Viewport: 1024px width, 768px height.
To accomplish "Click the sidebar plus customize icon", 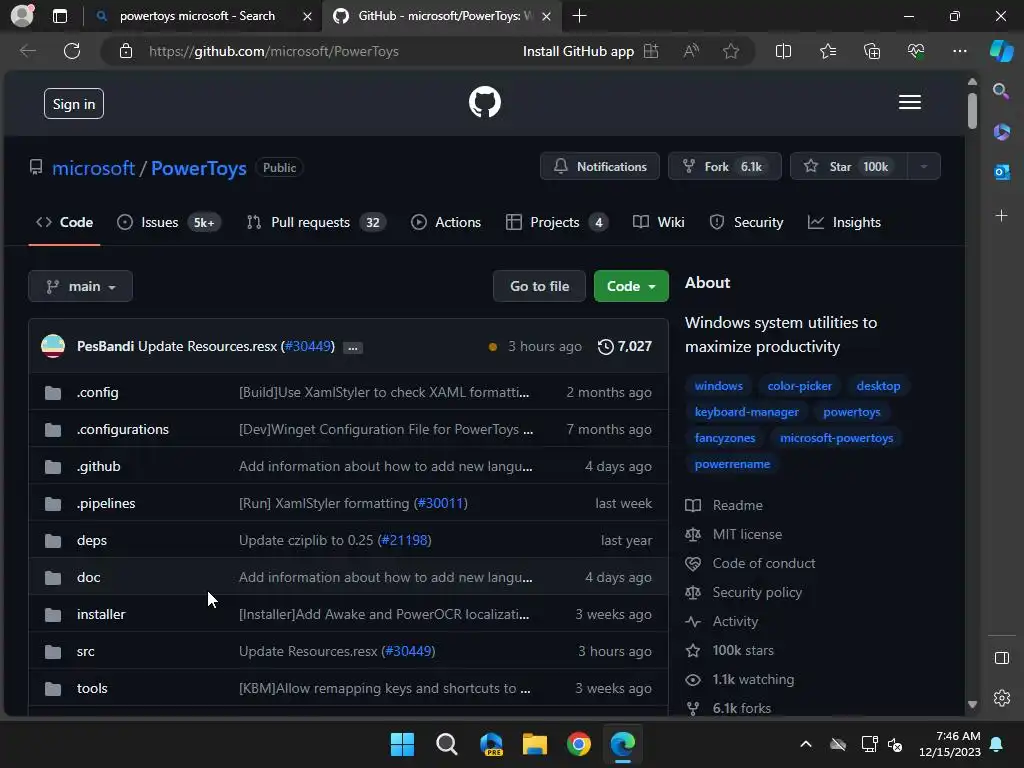I will tap(1001, 216).
